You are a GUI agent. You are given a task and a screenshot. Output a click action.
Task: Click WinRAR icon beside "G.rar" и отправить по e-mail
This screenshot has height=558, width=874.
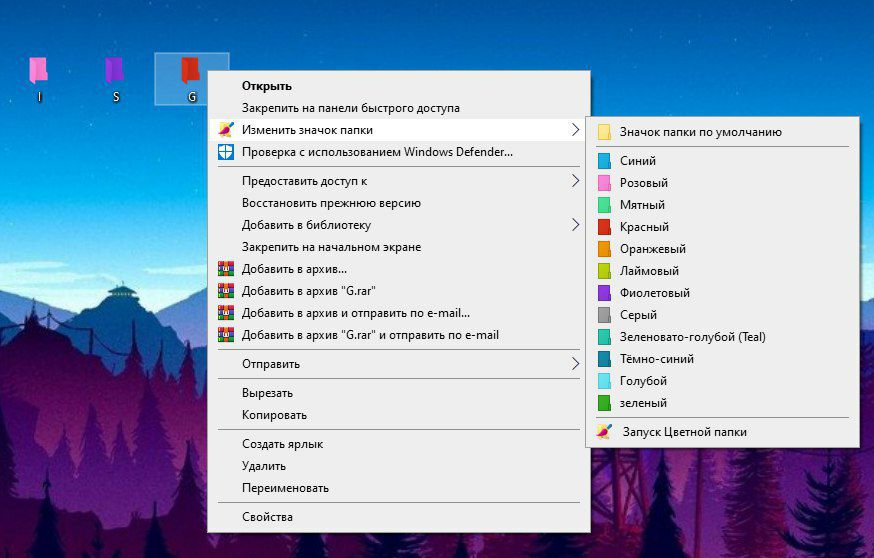[x=226, y=335]
